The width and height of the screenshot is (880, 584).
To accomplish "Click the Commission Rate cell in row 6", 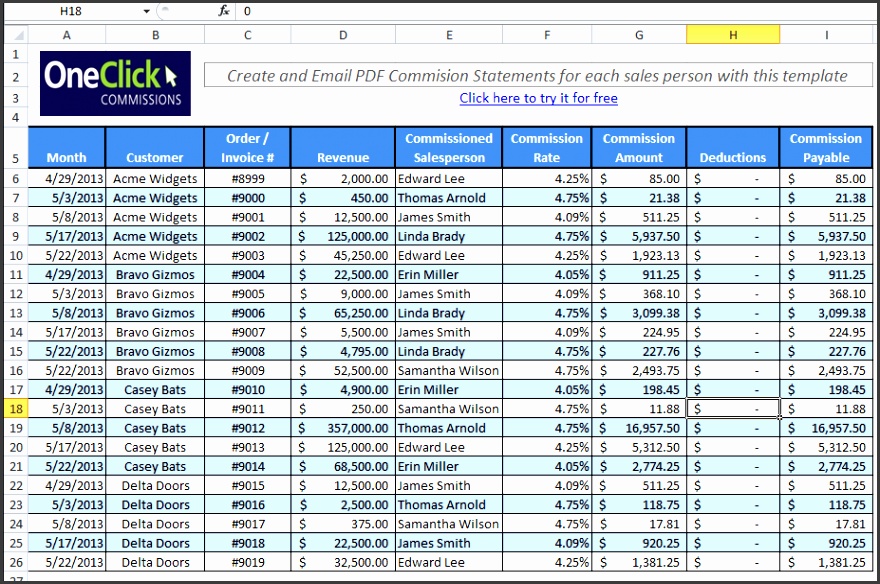I will pos(547,179).
